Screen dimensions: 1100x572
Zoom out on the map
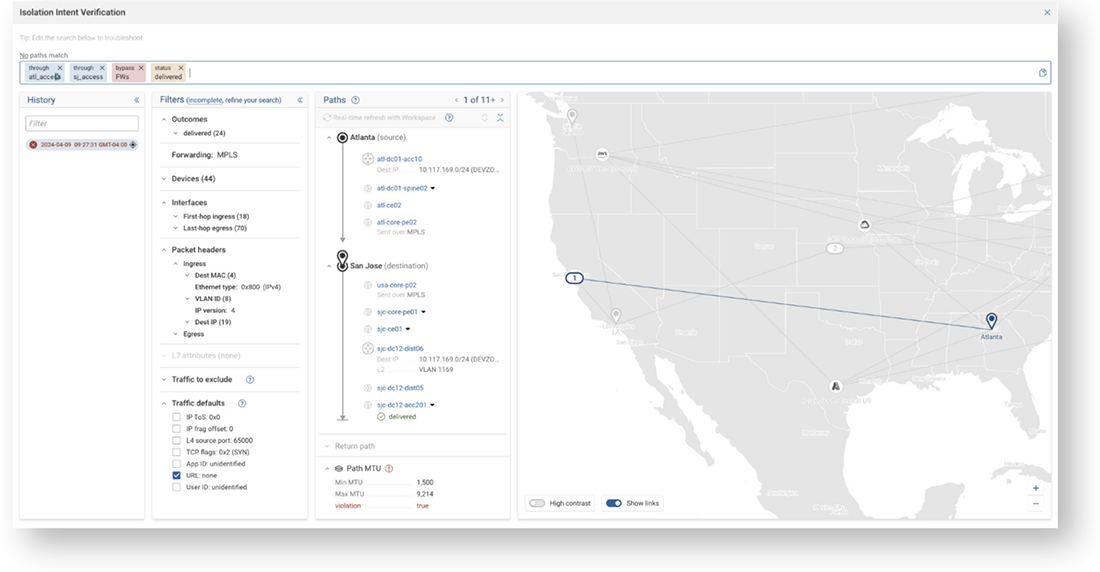(x=1036, y=504)
